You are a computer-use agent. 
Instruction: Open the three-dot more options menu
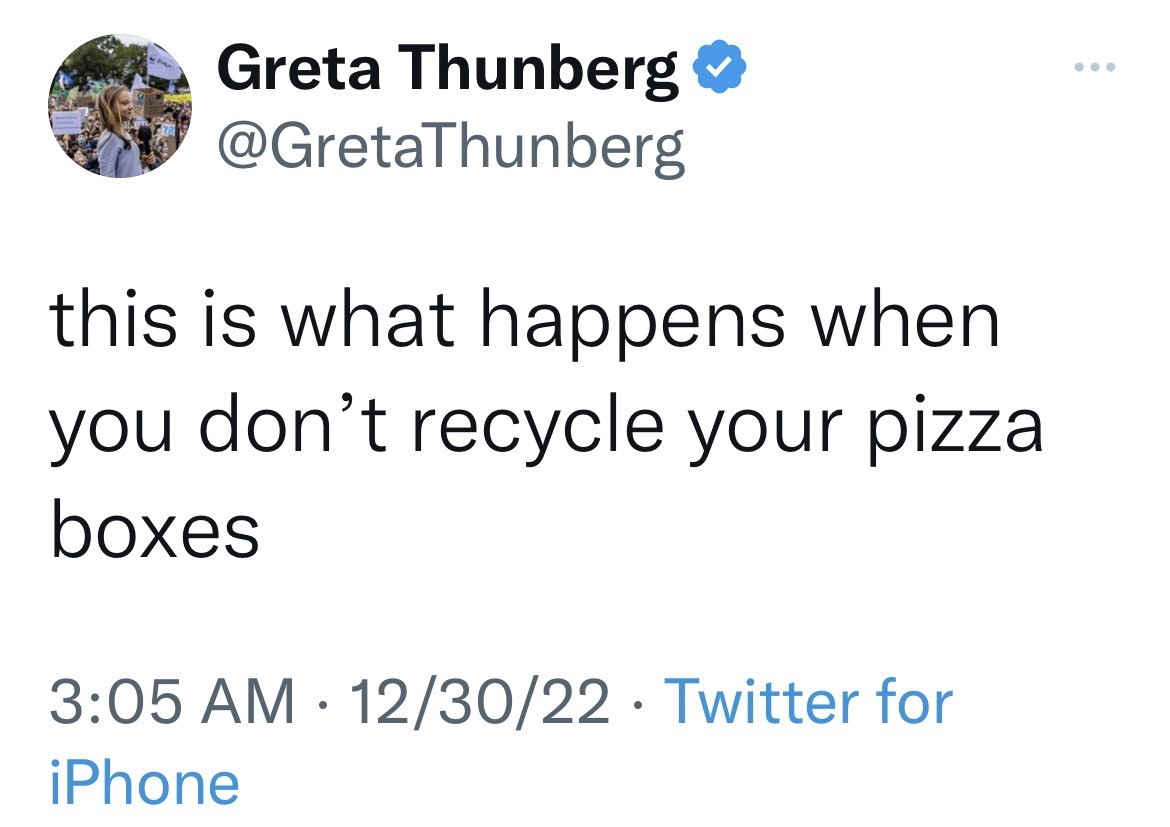coord(1095,67)
